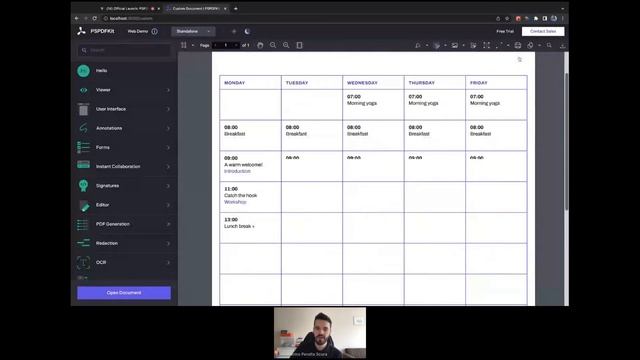Click the Web Demo info icon

click(155, 31)
